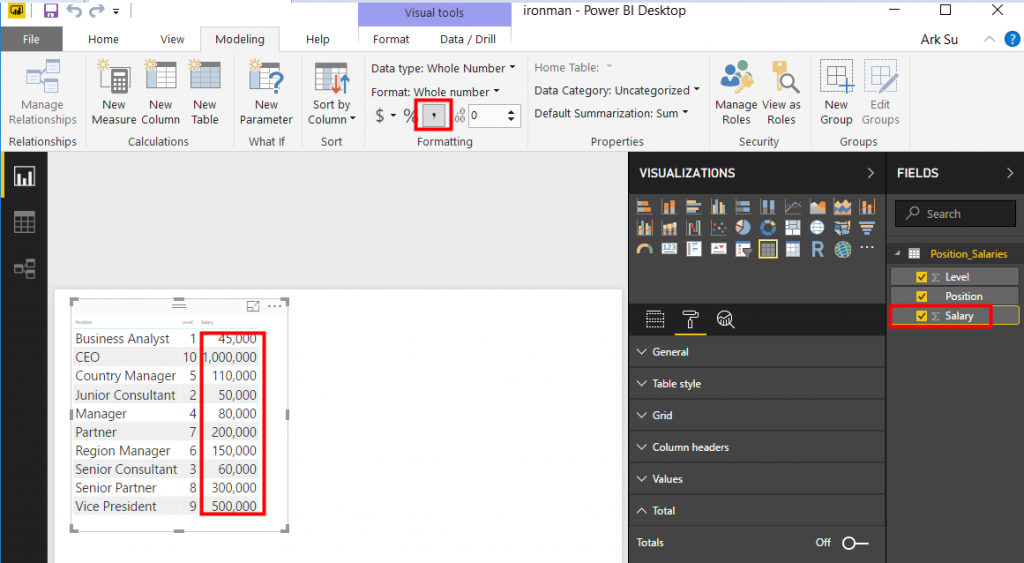Screen dimensions: 1024x563
Task: Select the Card (123) visualization
Action: [669, 249]
